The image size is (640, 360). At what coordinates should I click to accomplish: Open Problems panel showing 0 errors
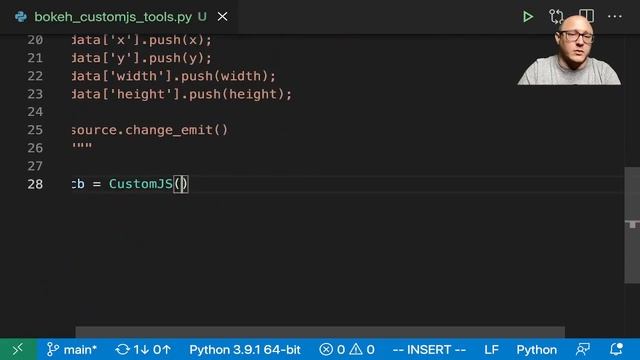click(332, 349)
